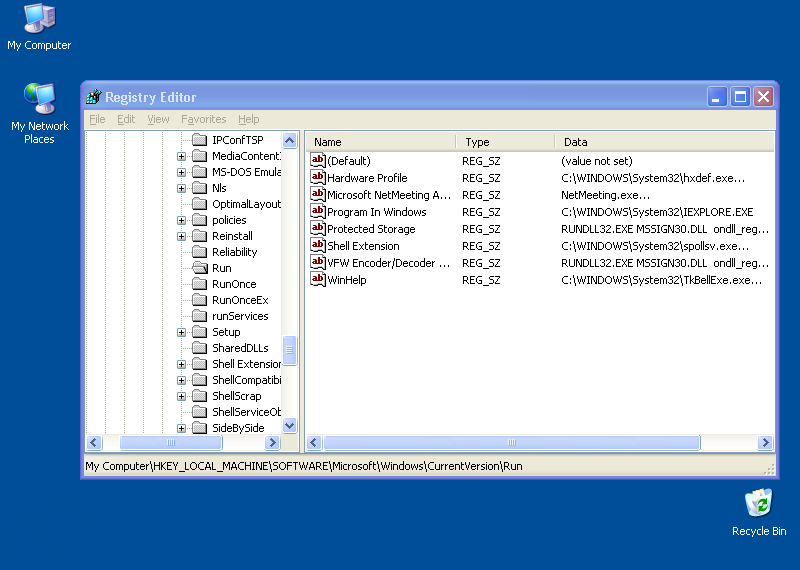Open the Help menu
Image resolution: width=800 pixels, height=570 pixels.
tap(248, 119)
